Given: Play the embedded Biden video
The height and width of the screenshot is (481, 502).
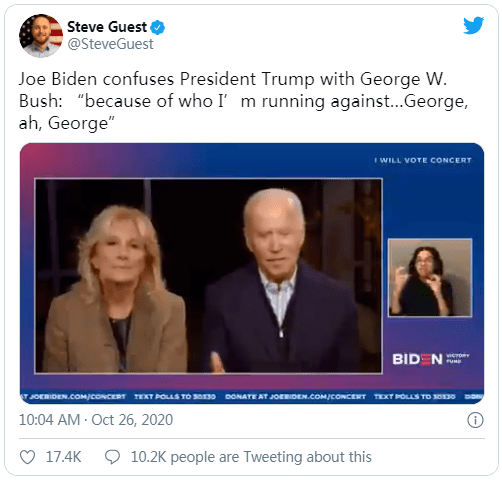Looking at the screenshot, I should coord(252,273).
